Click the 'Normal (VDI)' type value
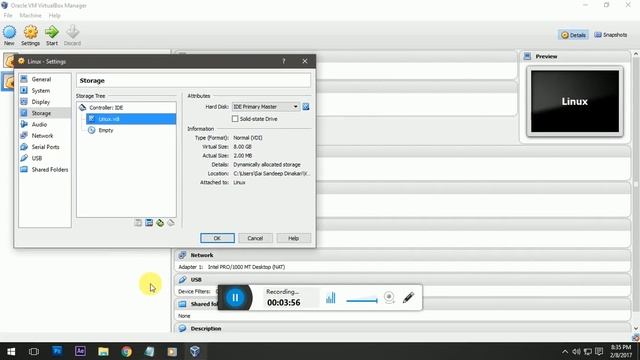This screenshot has width=640, height=360. (x=248, y=138)
